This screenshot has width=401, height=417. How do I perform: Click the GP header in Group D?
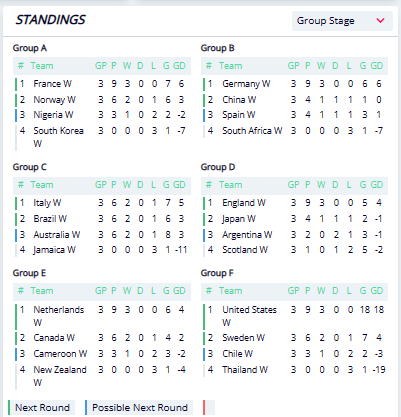click(x=293, y=185)
